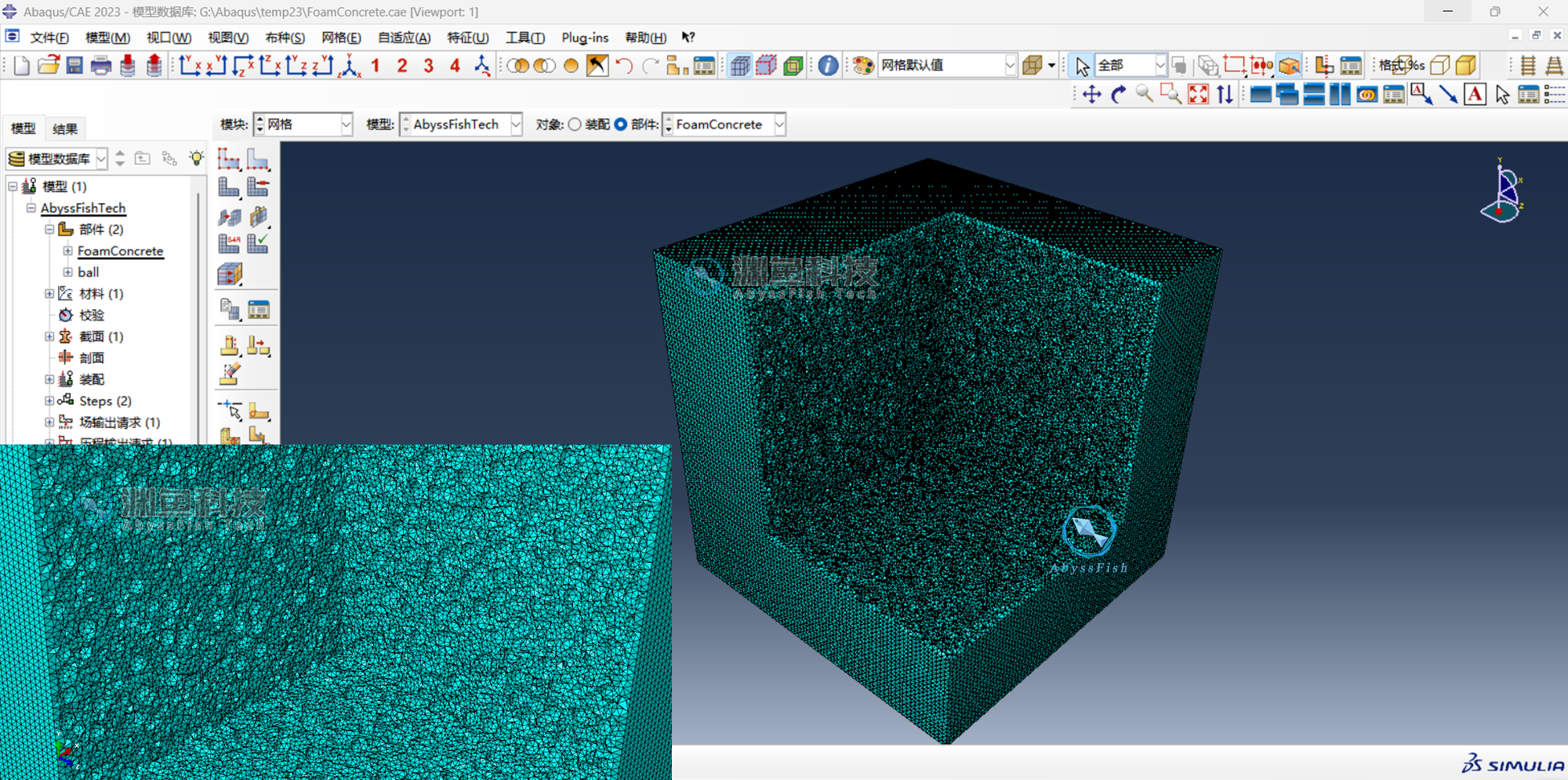Open an existing model database file
The height and width of the screenshot is (780, 1568).
click(49, 66)
